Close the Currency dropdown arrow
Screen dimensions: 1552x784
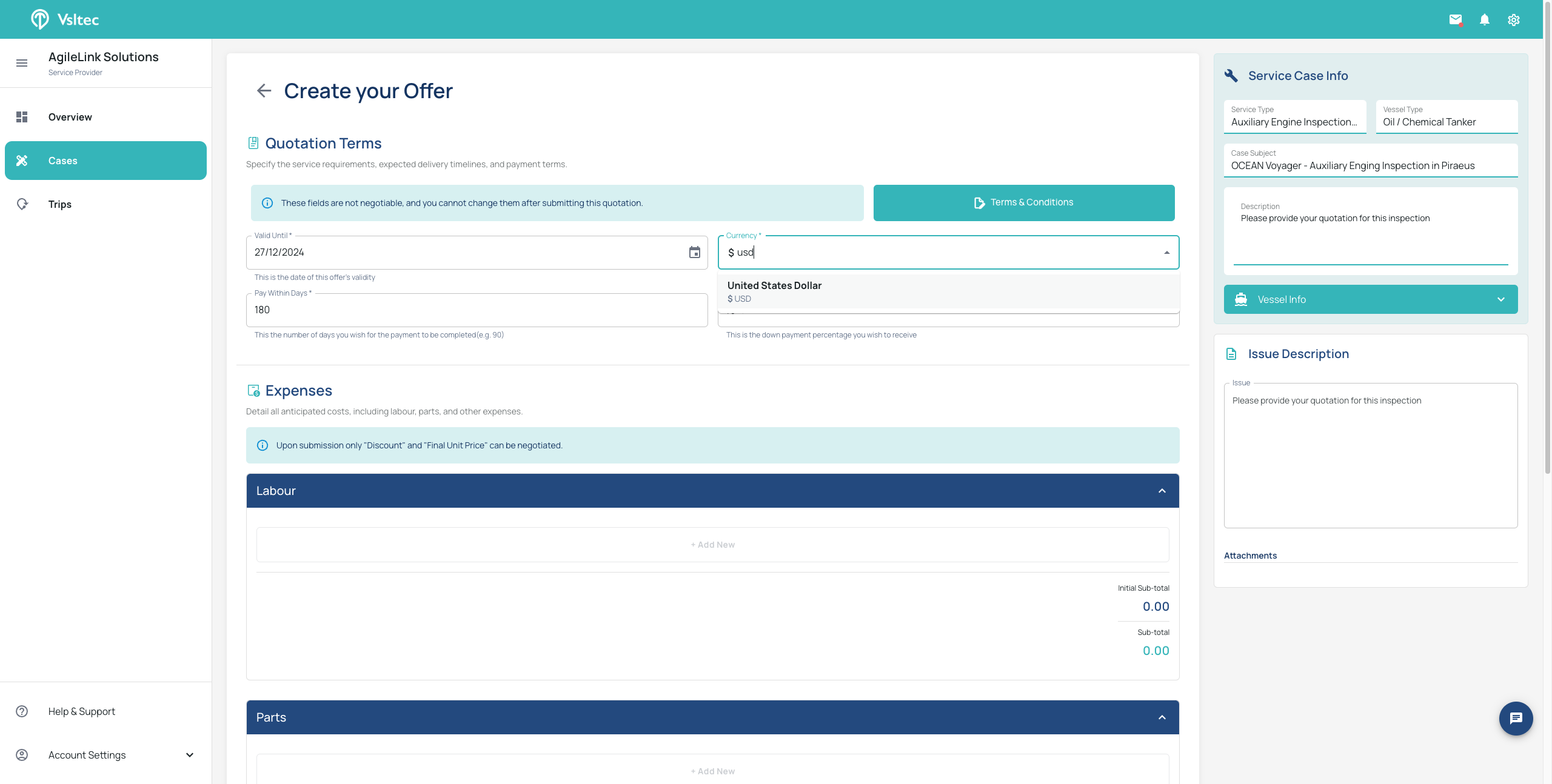1167,253
